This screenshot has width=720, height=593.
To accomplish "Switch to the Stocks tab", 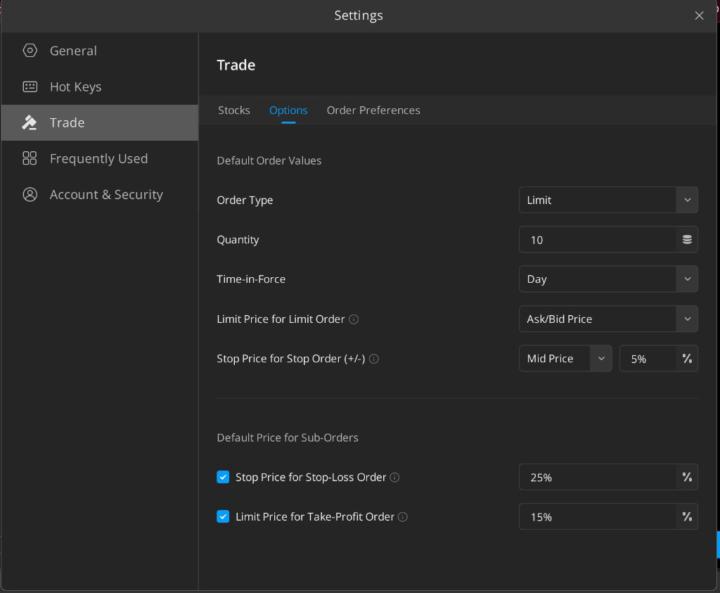I will pos(234,110).
